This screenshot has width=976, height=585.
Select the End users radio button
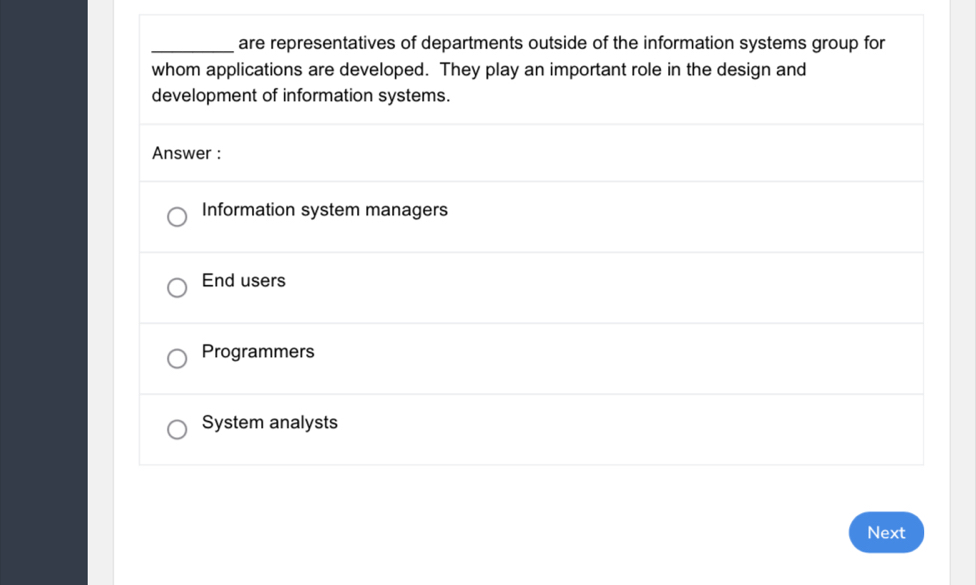[177, 287]
